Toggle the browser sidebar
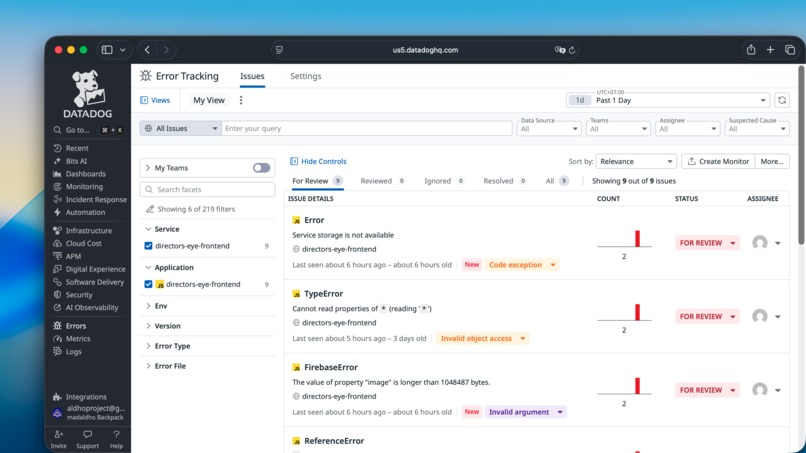Viewport: 806px width, 453px height. pyautogui.click(x=107, y=50)
